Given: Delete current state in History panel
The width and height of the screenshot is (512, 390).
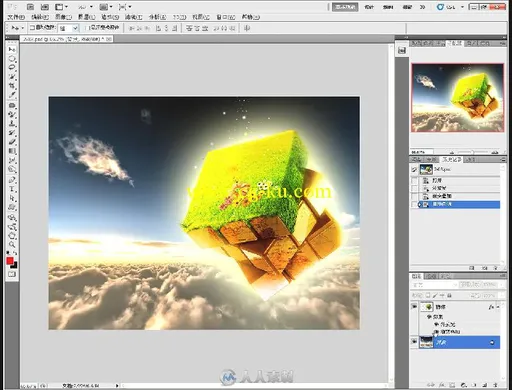Looking at the screenshot, I should (495, 268).
